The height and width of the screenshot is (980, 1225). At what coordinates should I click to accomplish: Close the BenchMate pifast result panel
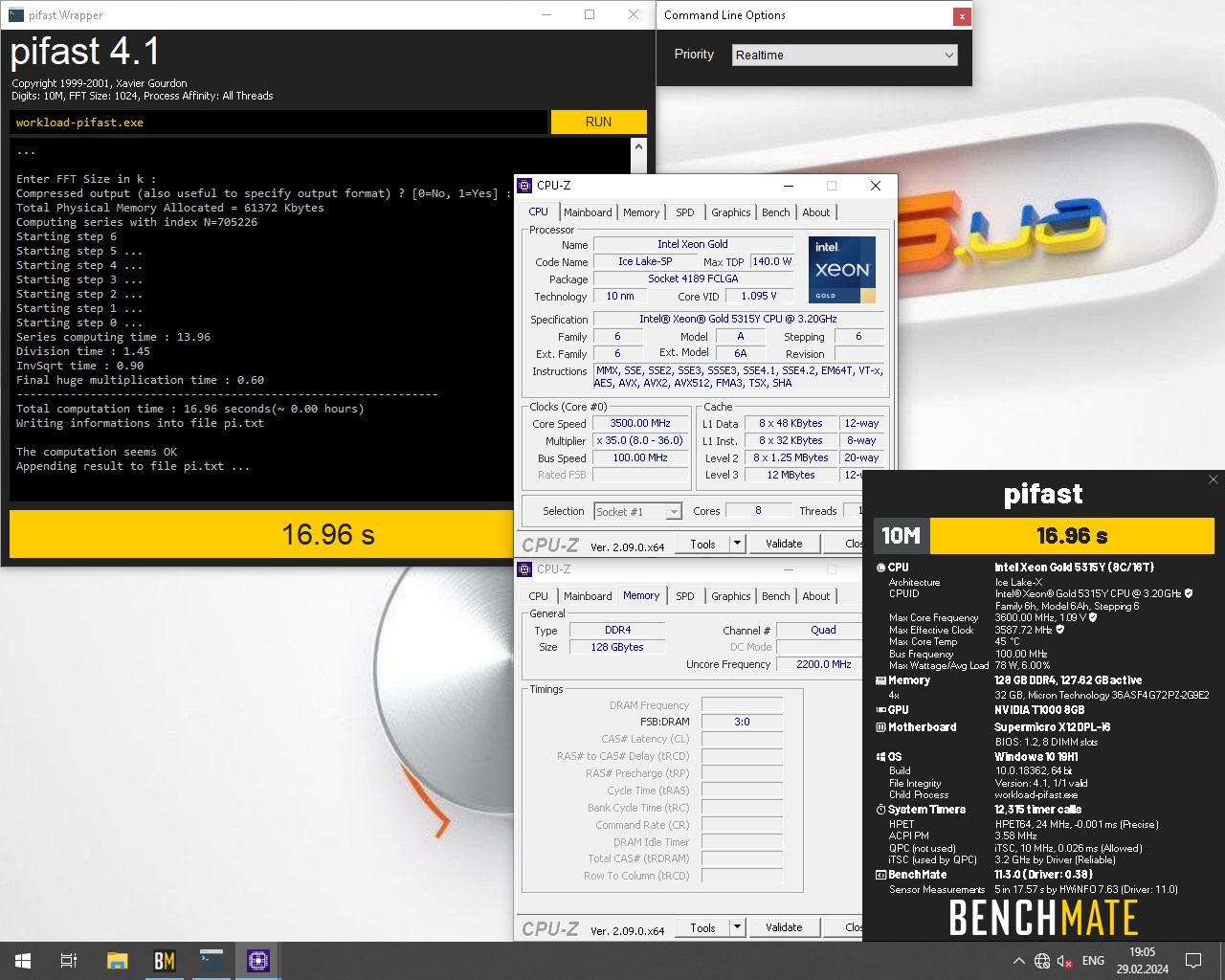(x=1214, y=479)
